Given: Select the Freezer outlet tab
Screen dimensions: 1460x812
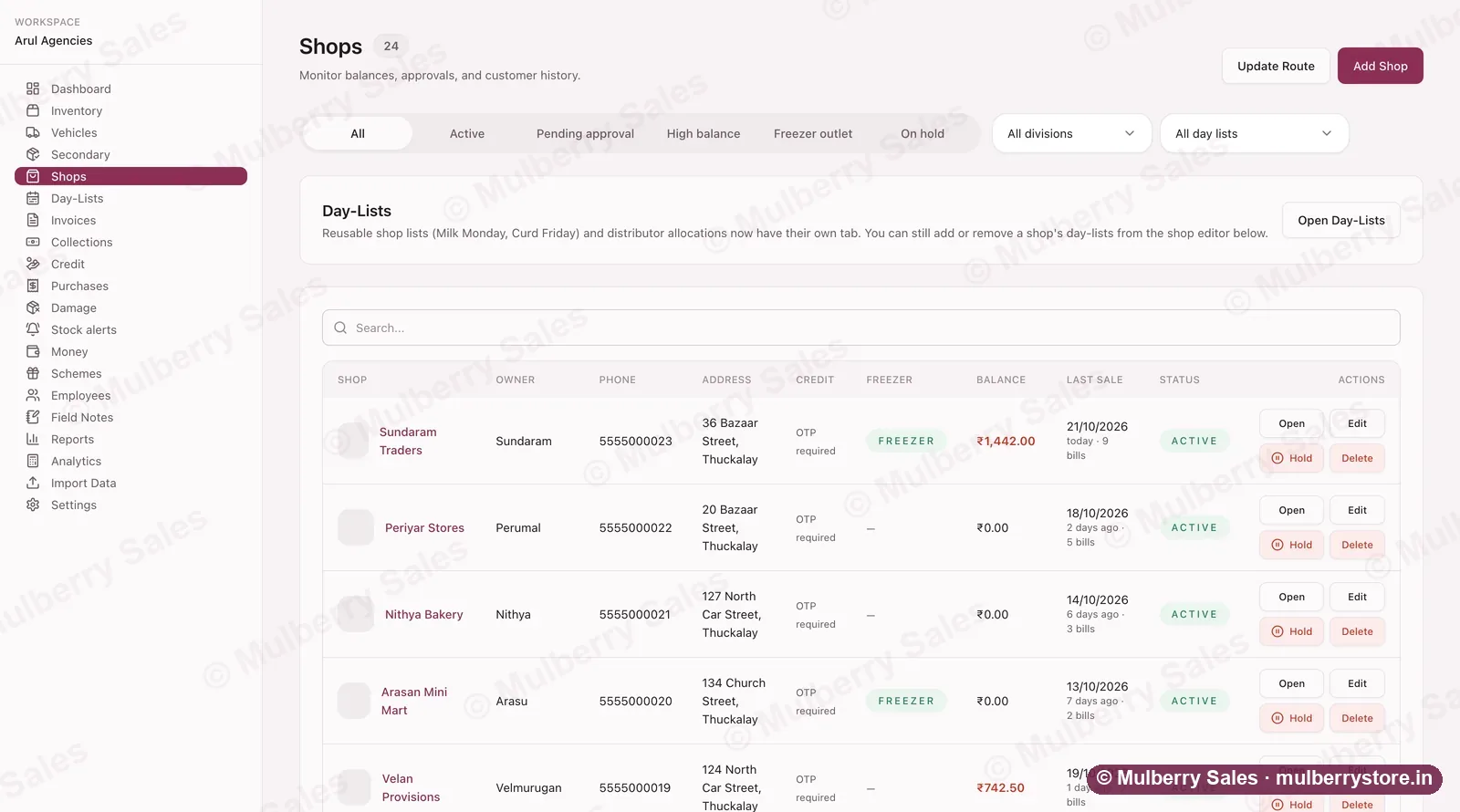Looking at the screenshot, I should pos(813,133).
